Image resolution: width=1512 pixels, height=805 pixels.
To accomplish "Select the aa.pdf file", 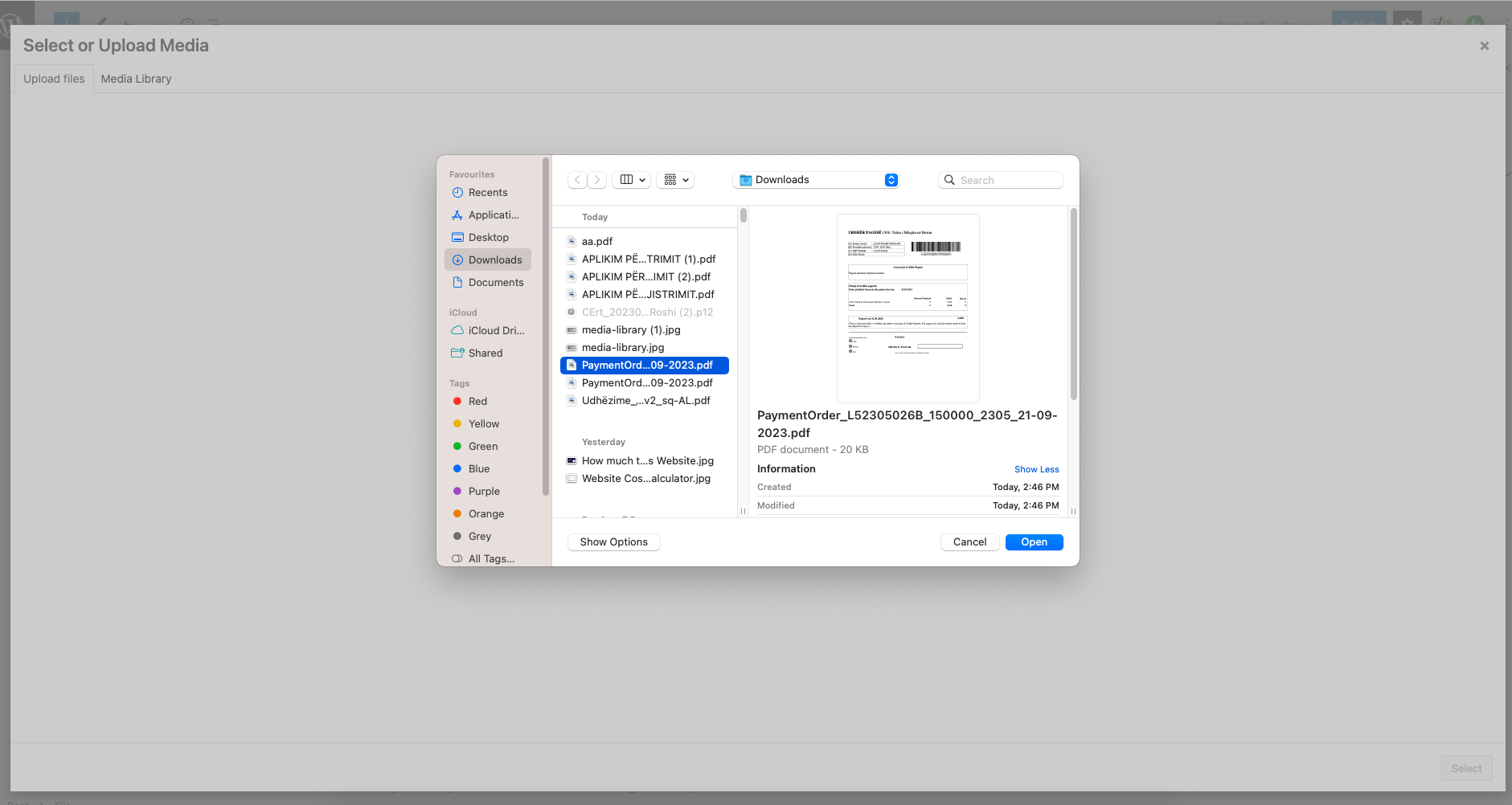I will pyautogui.click(x=598, y=241).
